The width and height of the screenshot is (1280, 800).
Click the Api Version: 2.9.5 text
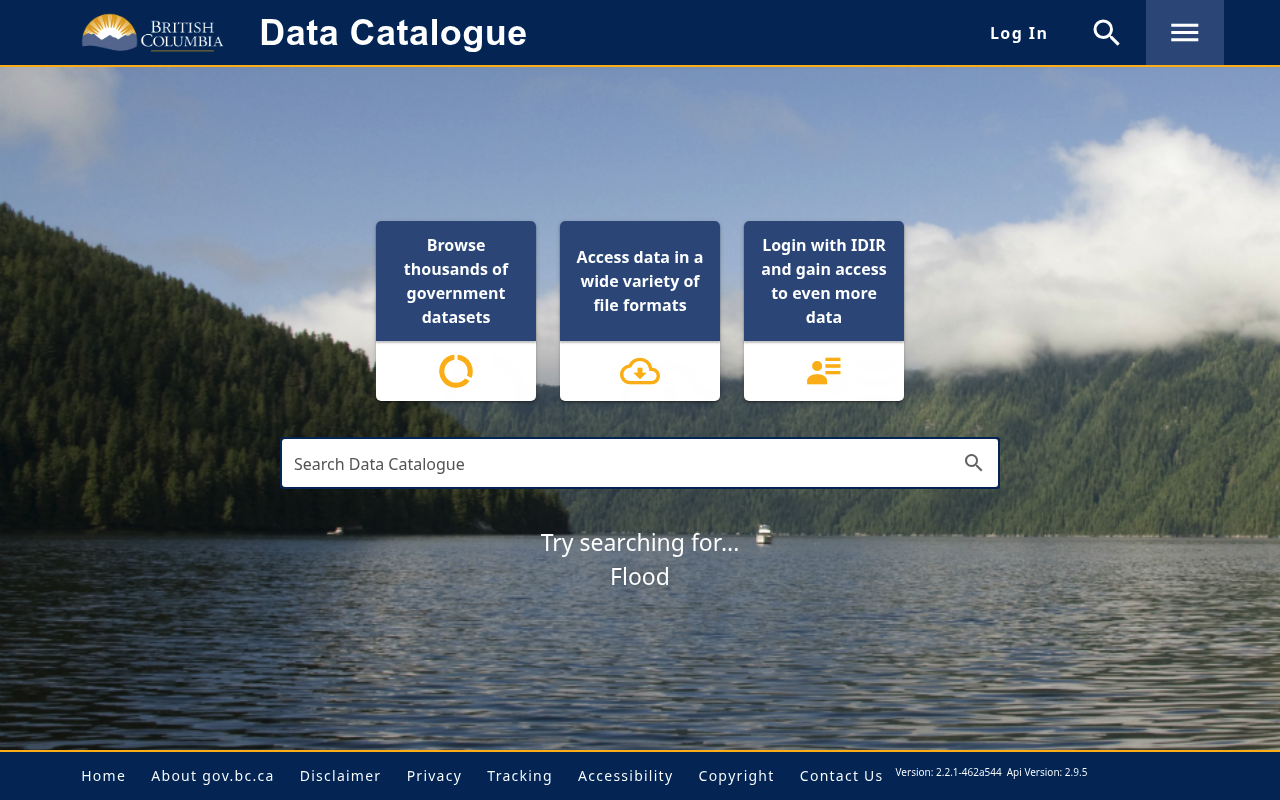(x=1047, y=772)
